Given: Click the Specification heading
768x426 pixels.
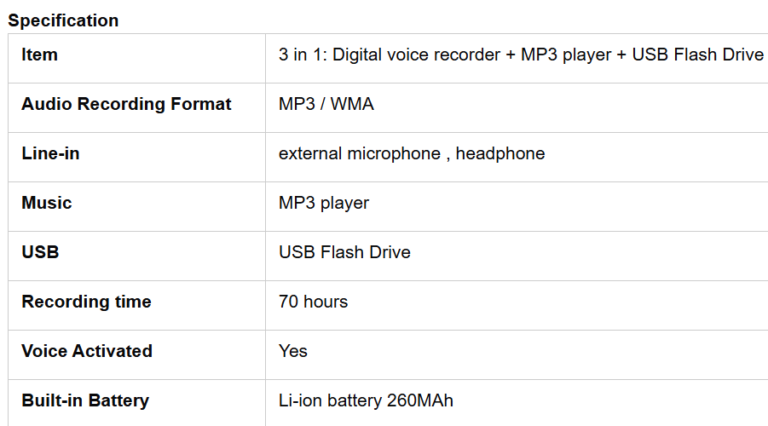Looking at the screenshot, I should [63, 21].
